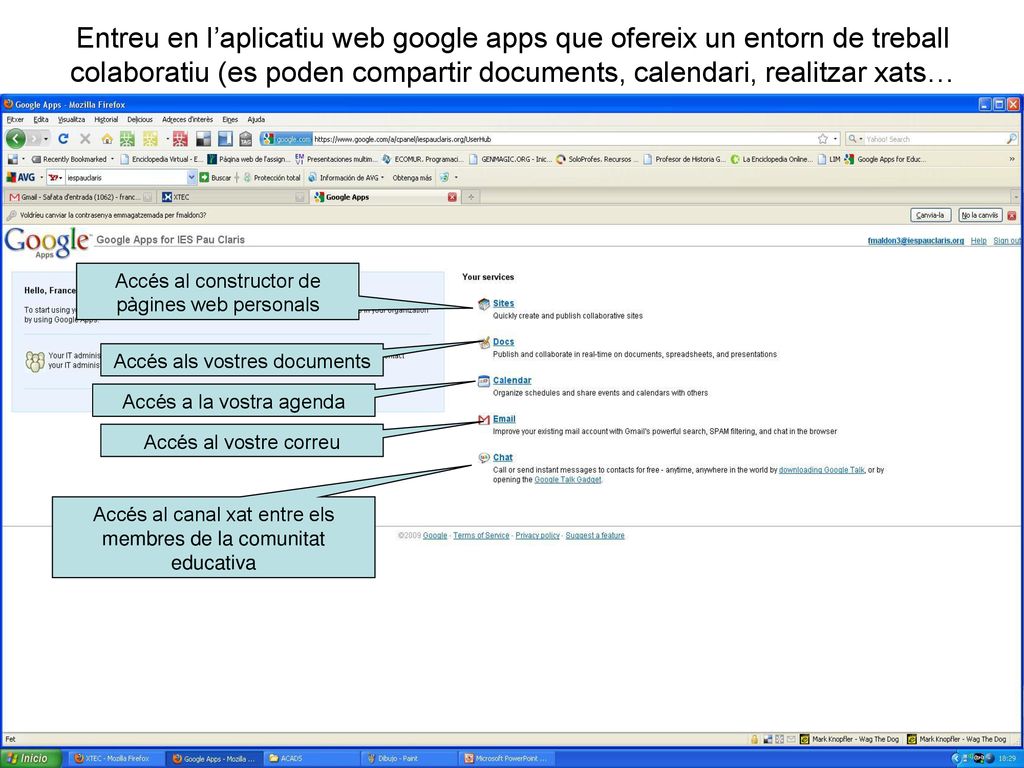The image size is (1024, 768).
Task: Go to the Home page icon
Action: tap(107, 138)
